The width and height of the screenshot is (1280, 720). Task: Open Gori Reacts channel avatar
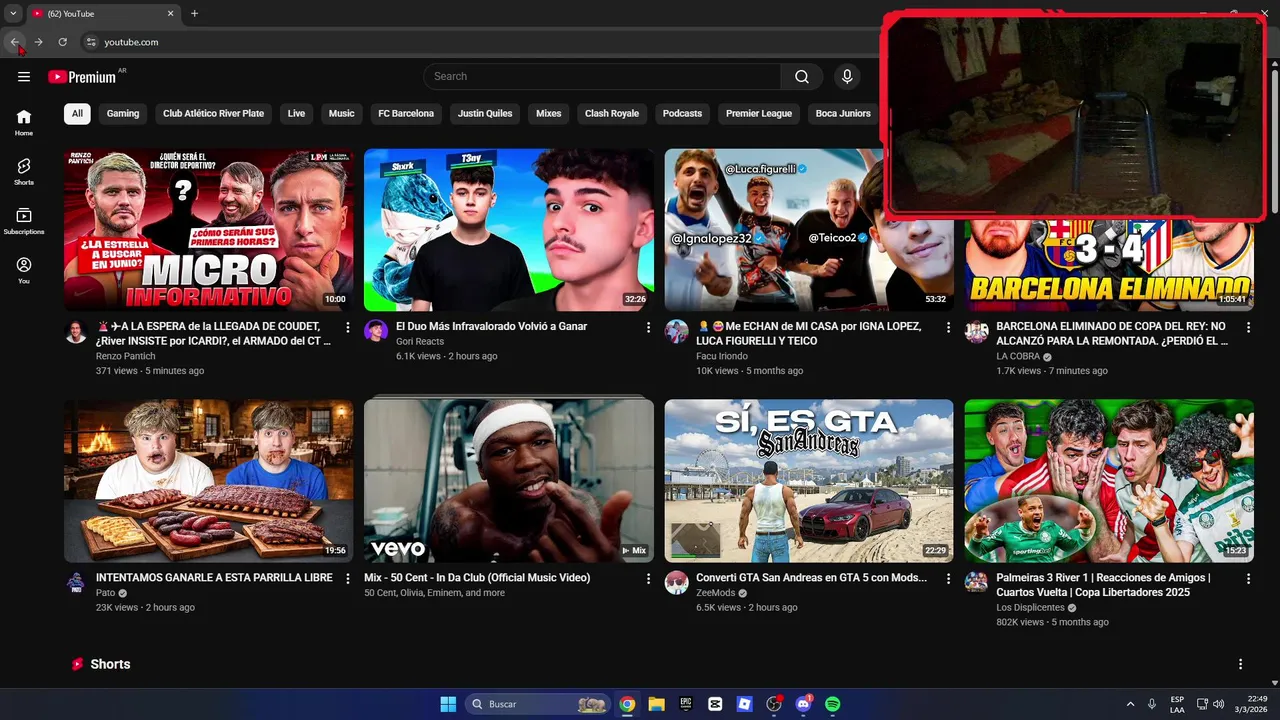(376, 332)
